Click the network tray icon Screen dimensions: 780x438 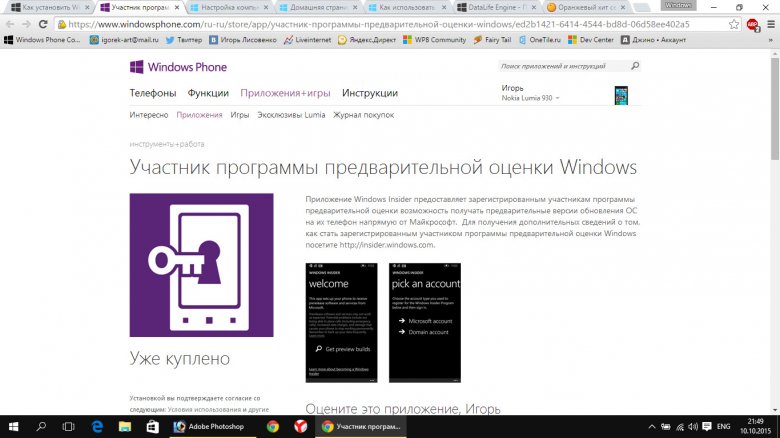point(680,427)
